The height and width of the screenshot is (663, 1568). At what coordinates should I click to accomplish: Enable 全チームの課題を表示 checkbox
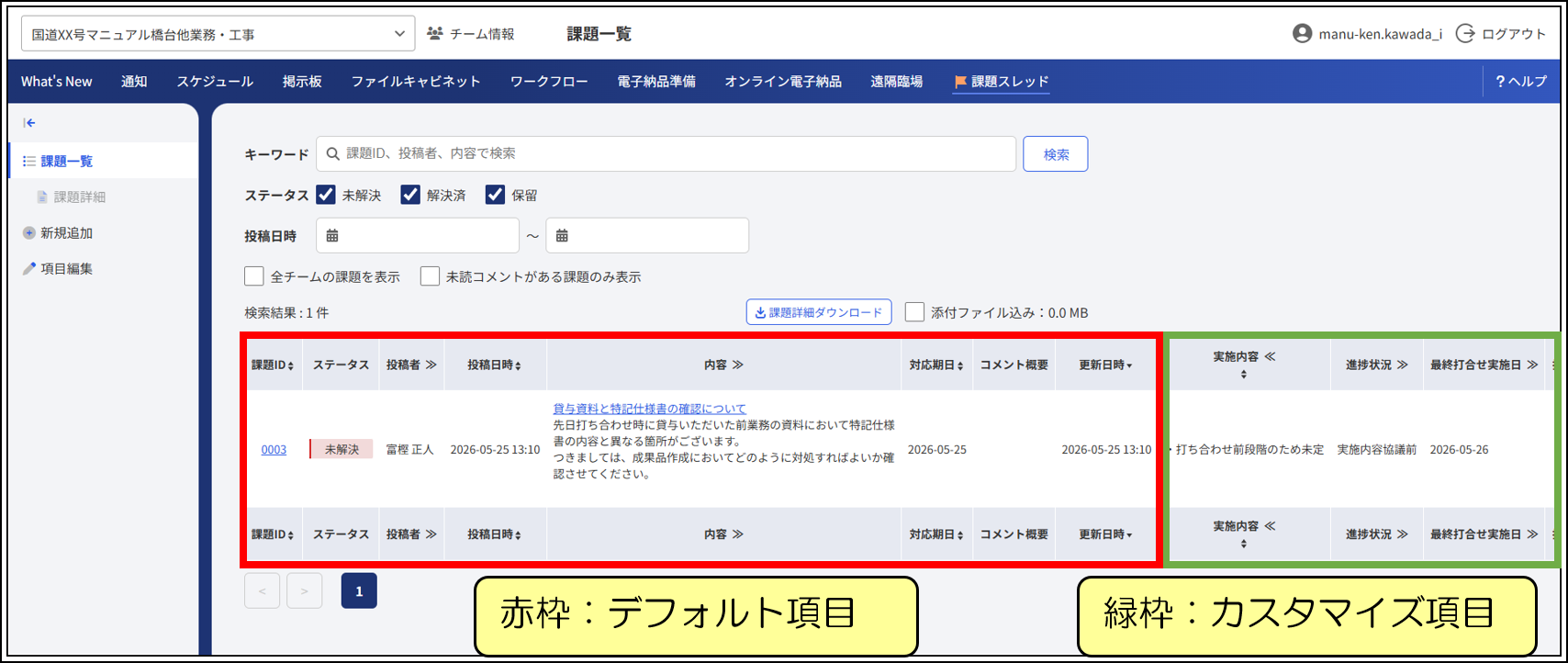(254, 276)
